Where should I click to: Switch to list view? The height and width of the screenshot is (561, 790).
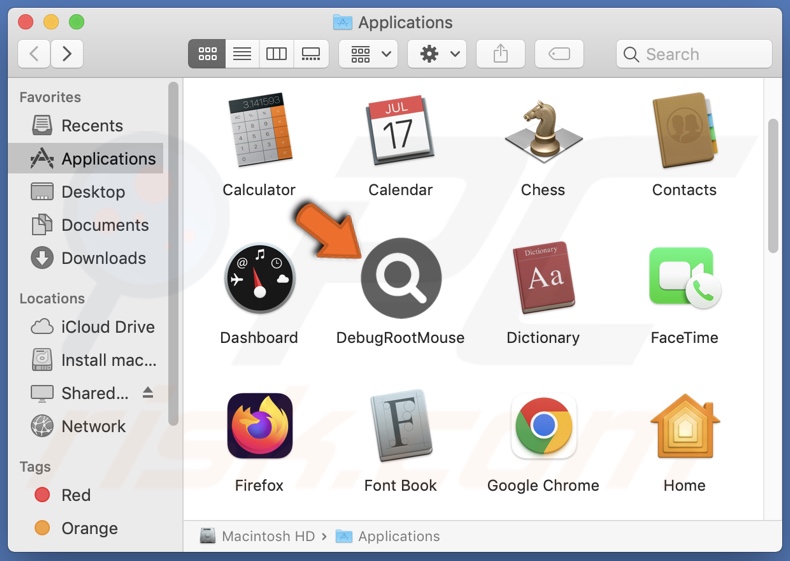tap(242, 53)
